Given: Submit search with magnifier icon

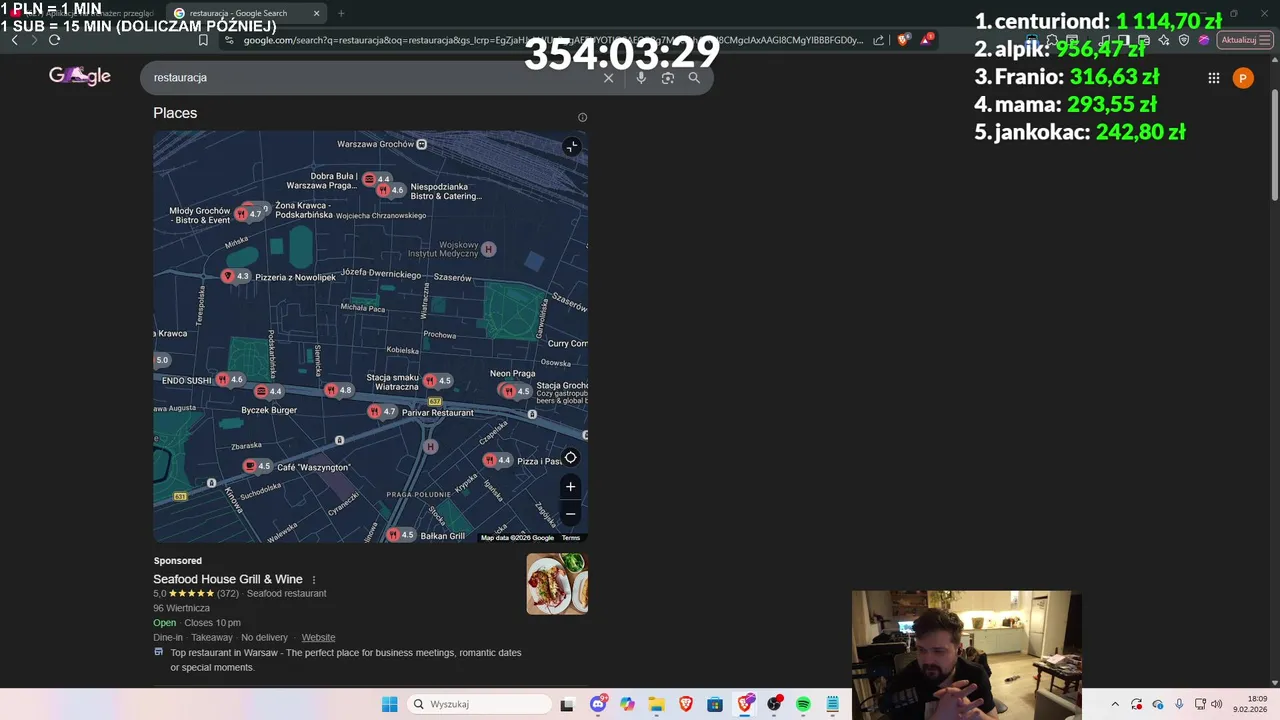Looking at the screenshot, I should (x=694, y=78).
